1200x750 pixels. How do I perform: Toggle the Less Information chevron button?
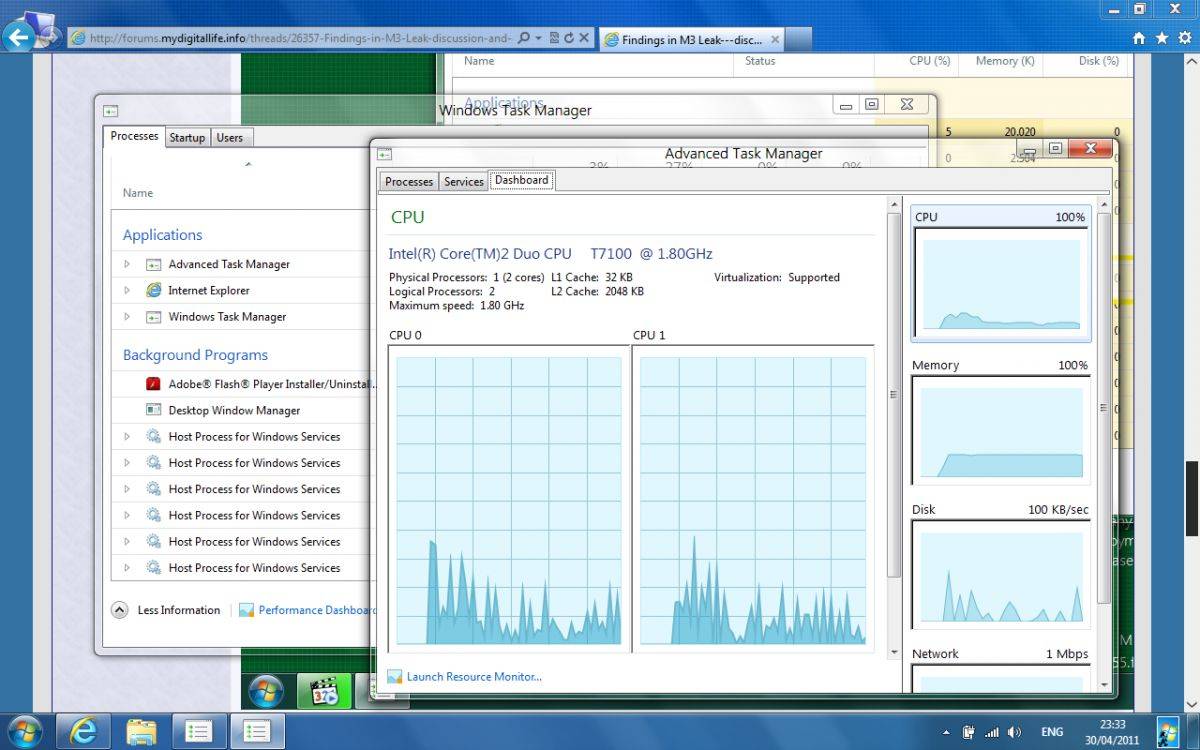(x=119, y=610)
